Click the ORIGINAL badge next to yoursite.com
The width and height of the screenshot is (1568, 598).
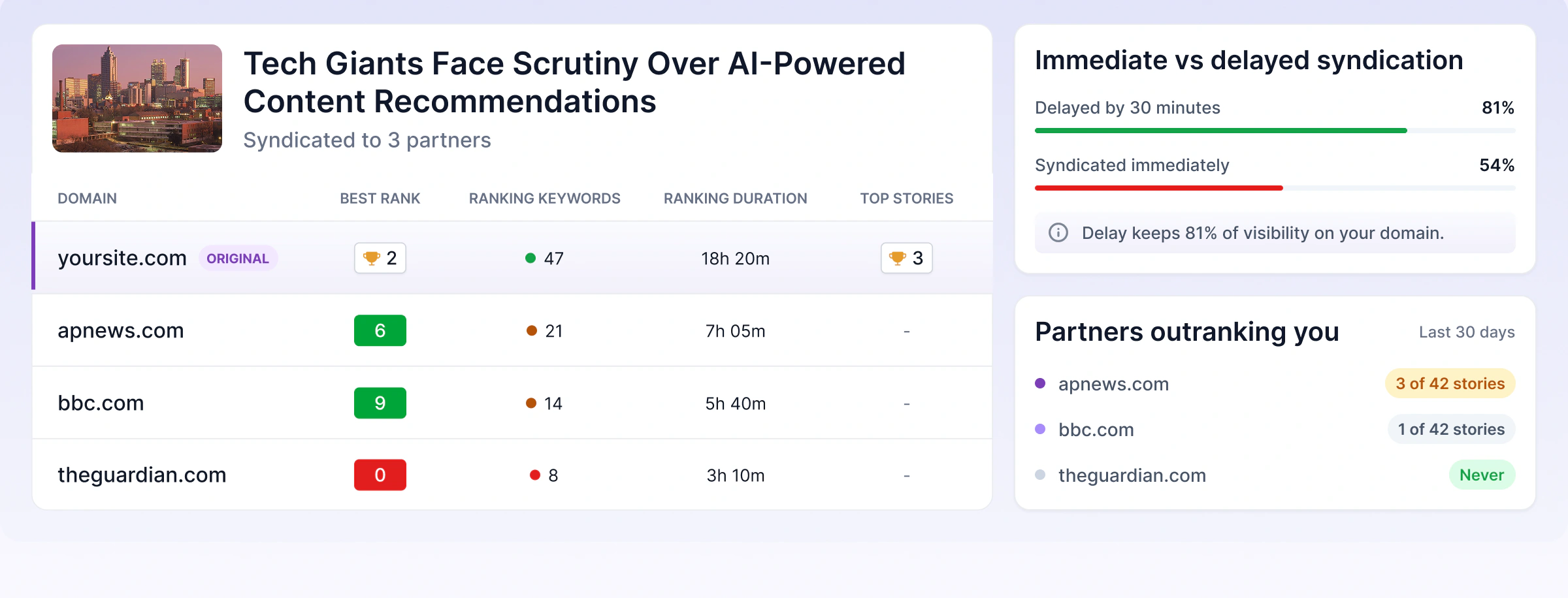(238, 258)
